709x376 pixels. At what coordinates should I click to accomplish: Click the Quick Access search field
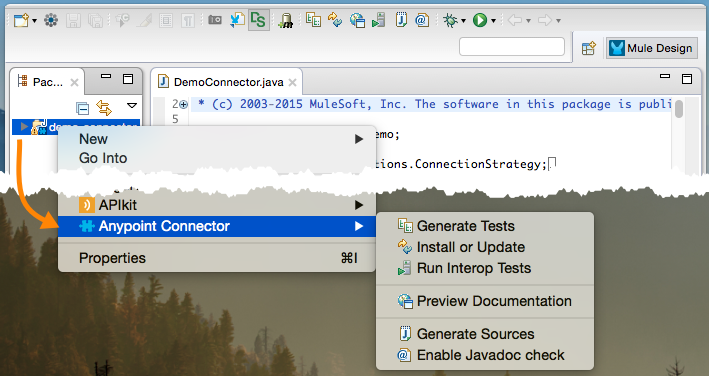coord(512,47)
